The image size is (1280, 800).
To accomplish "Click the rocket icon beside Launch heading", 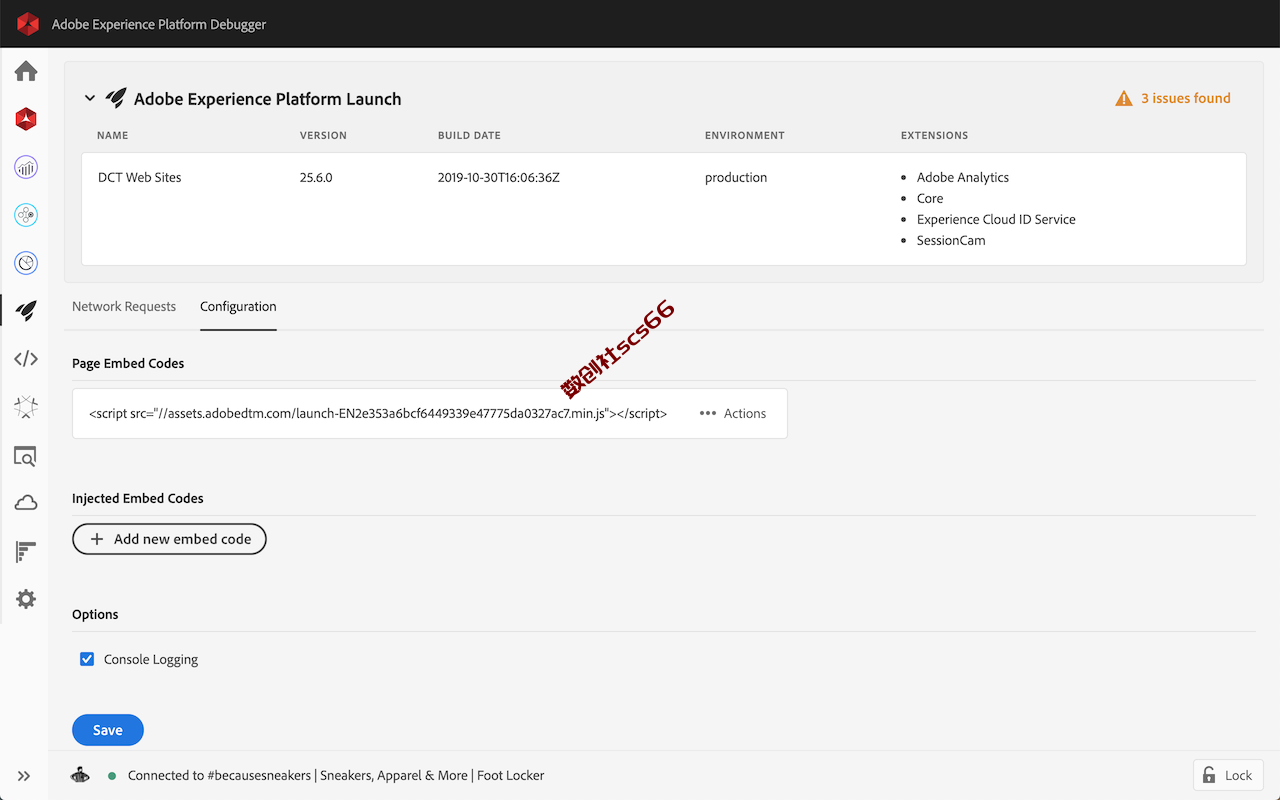I will point(116,98).
